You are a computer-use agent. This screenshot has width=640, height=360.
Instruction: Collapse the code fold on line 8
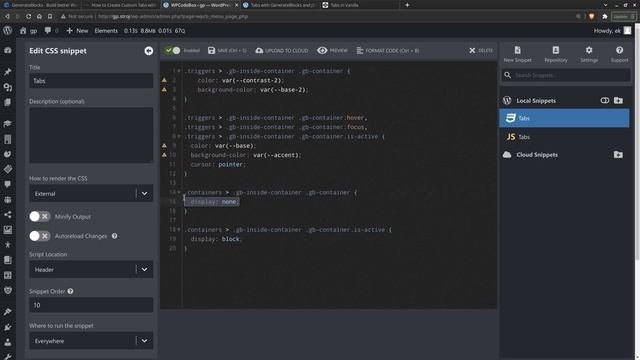point(179,136)
